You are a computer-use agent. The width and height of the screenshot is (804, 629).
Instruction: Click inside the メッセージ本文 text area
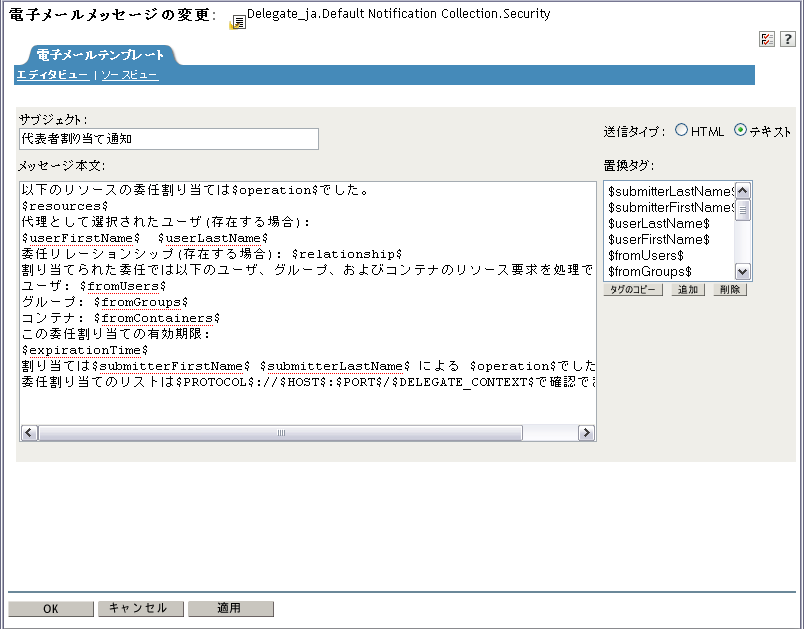coord(308,311)
